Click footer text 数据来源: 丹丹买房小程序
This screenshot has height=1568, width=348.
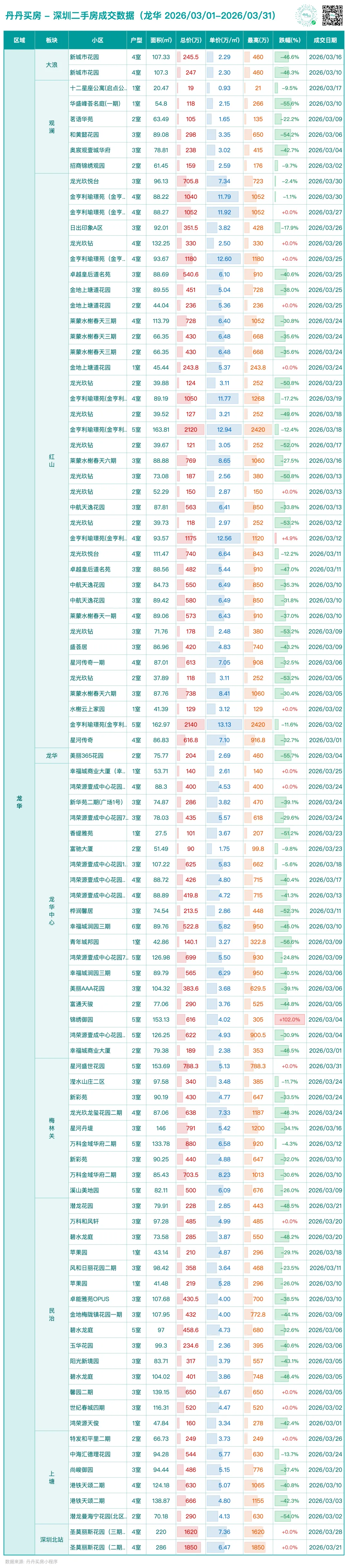click(x=31, y=1561)
